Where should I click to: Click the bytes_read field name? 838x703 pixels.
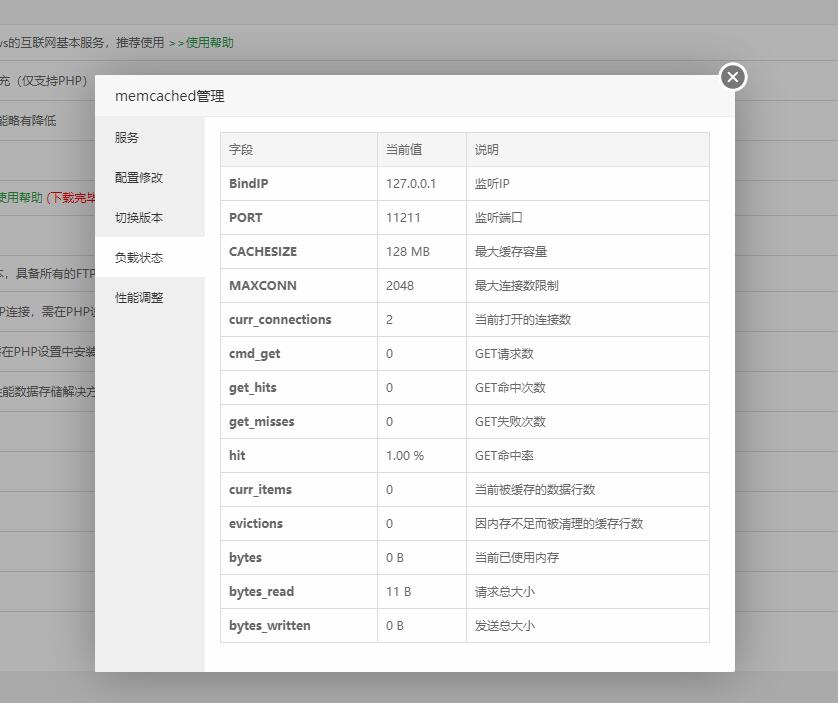[261, 591]
